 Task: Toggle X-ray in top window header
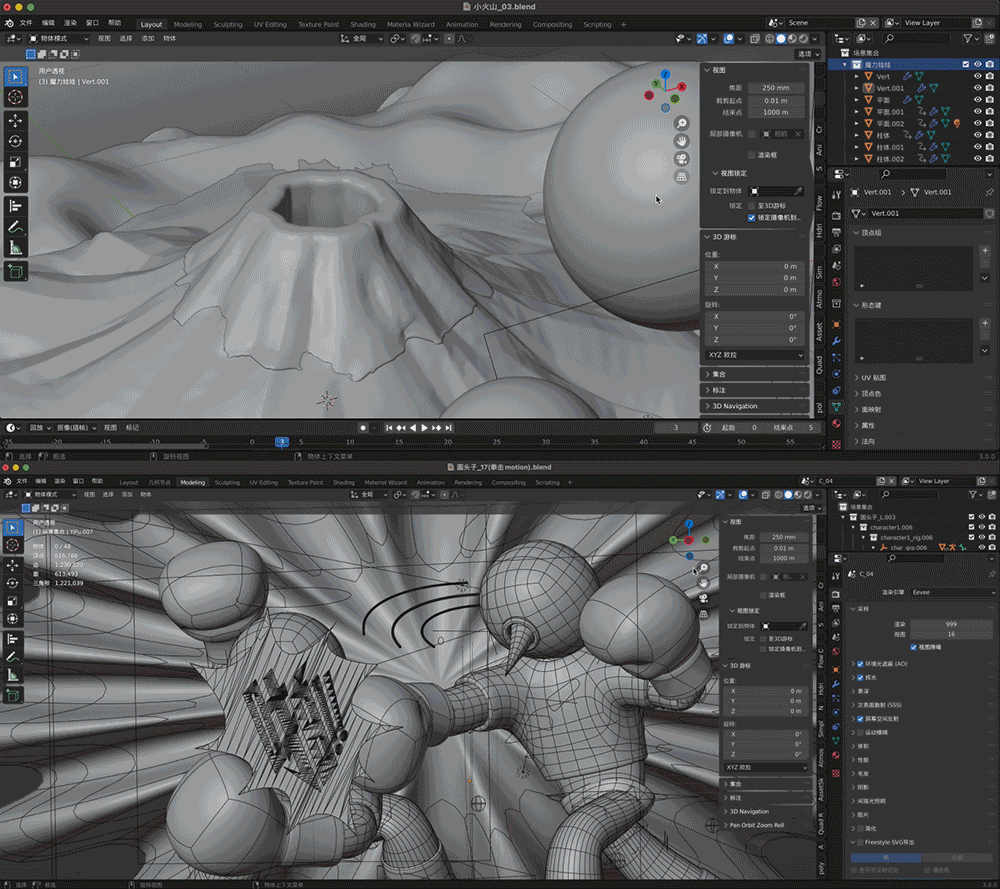coord(754,39)
